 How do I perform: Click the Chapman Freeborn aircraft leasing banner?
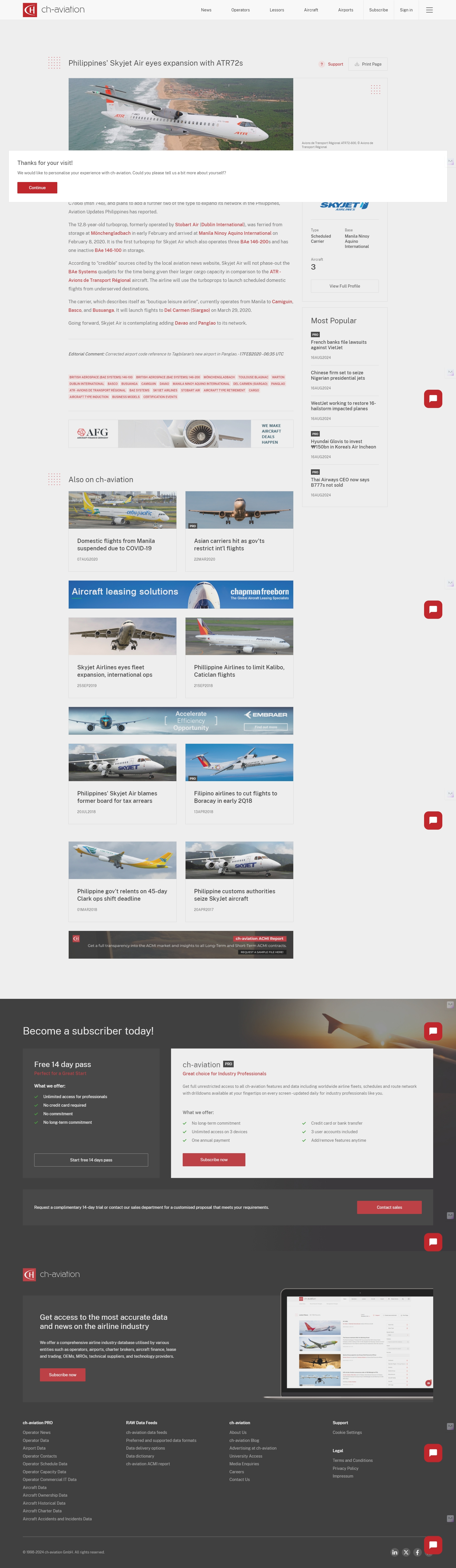pyautogui.click(x=181, y=595)
